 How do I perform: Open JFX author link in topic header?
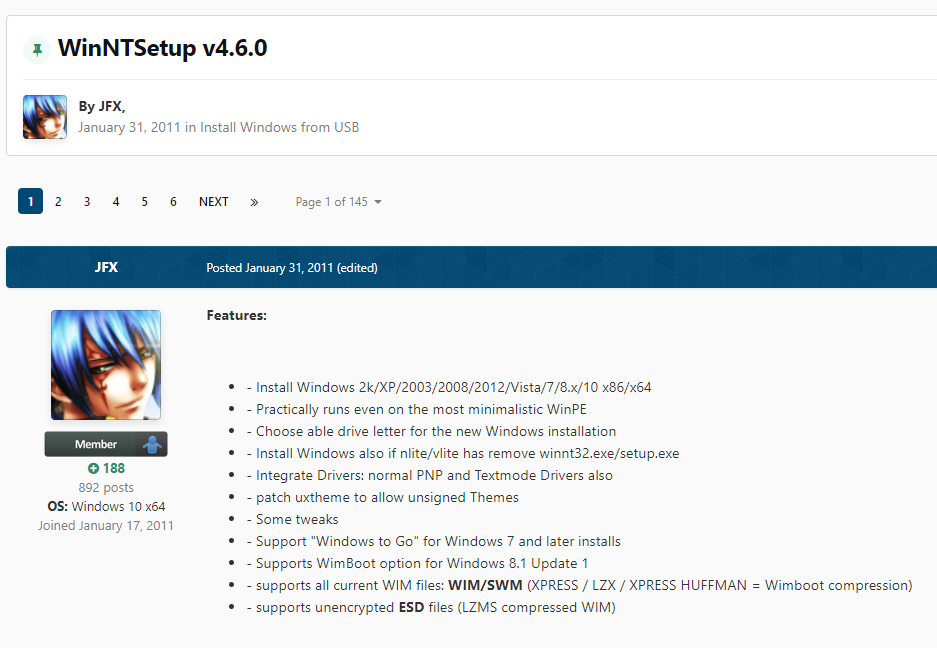point(111,106)
